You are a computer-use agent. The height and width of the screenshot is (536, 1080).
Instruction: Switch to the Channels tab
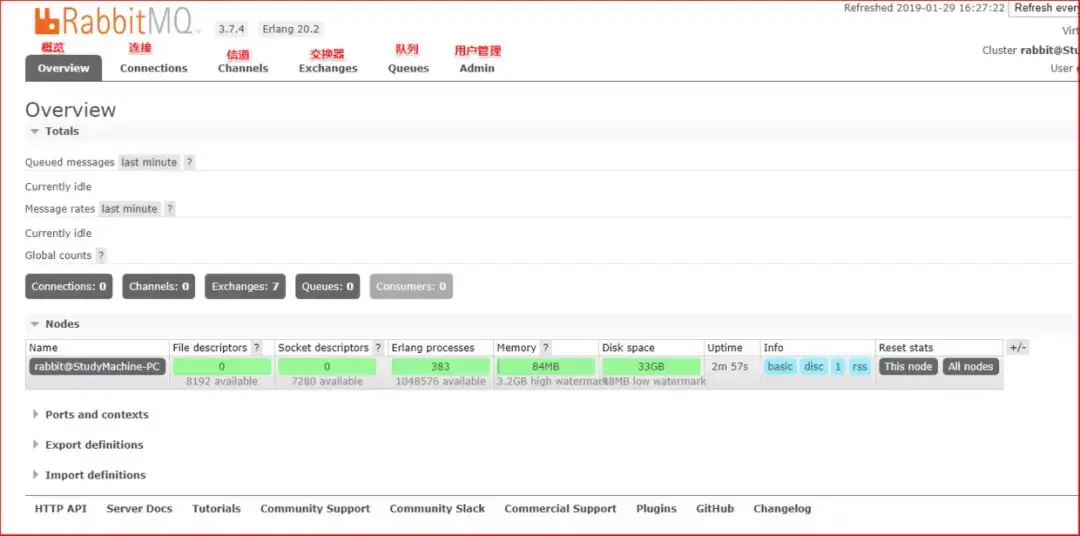(243, 68)
